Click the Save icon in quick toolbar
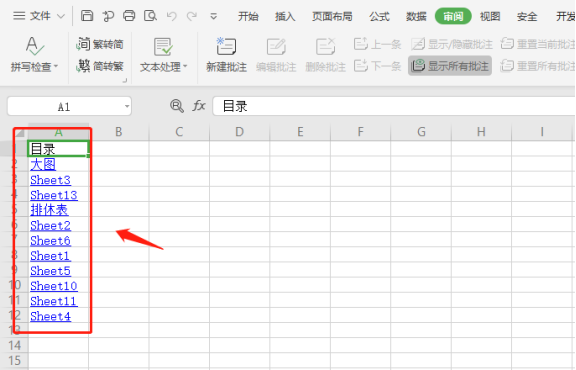 tap(87, 16)
